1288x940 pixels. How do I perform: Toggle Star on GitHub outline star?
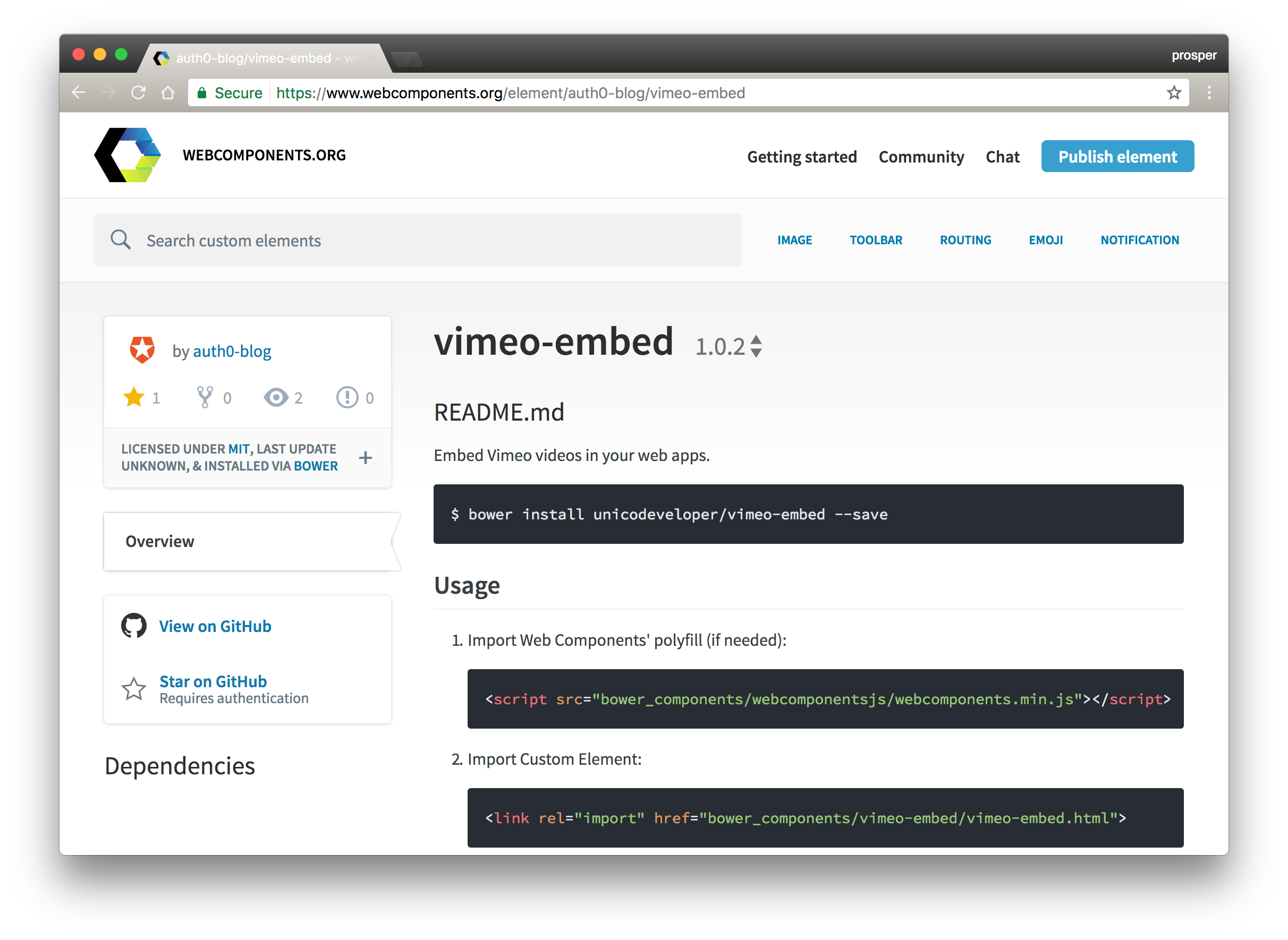pos(134,689)
